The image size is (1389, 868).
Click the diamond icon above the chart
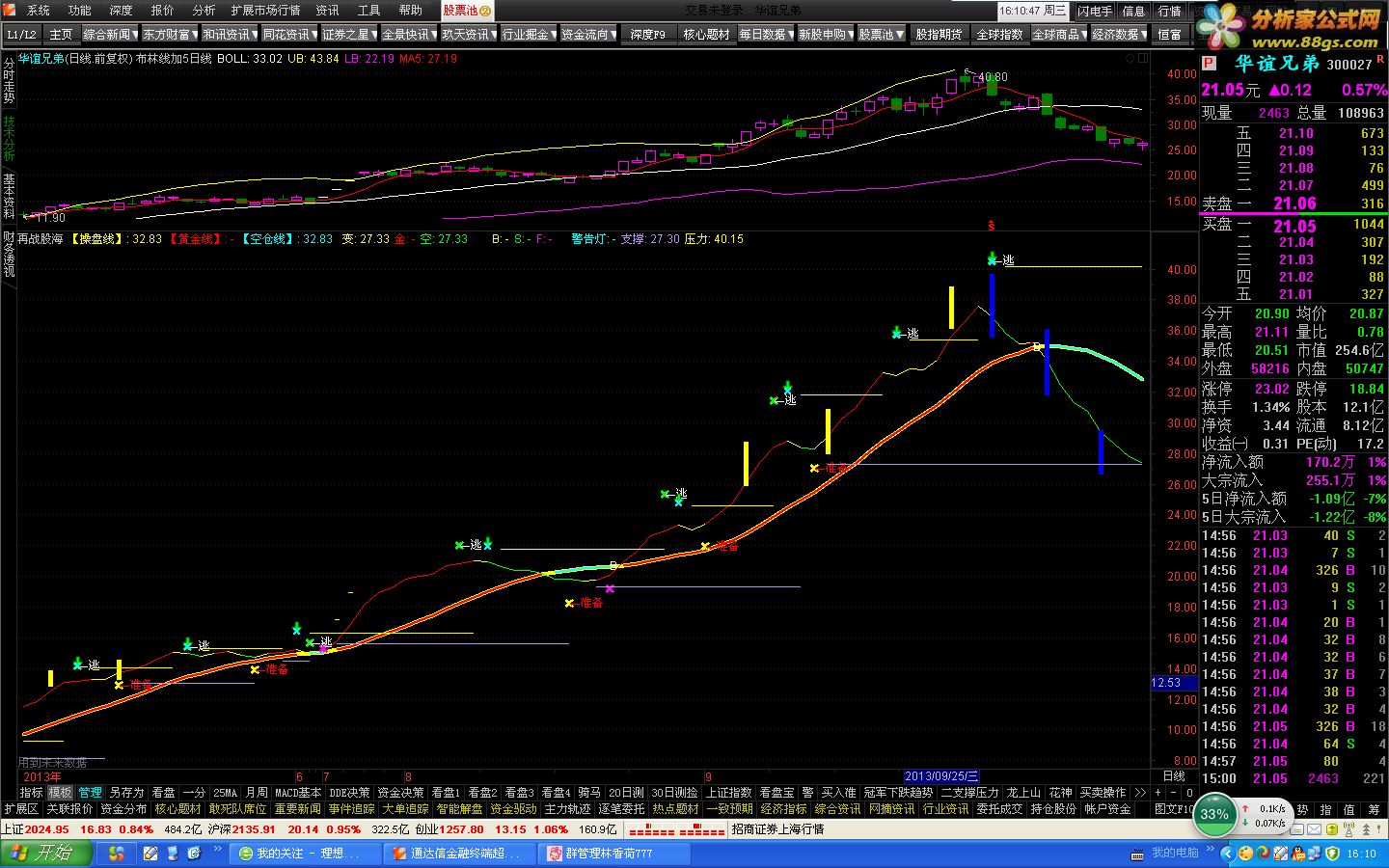tap(1130, 59)
